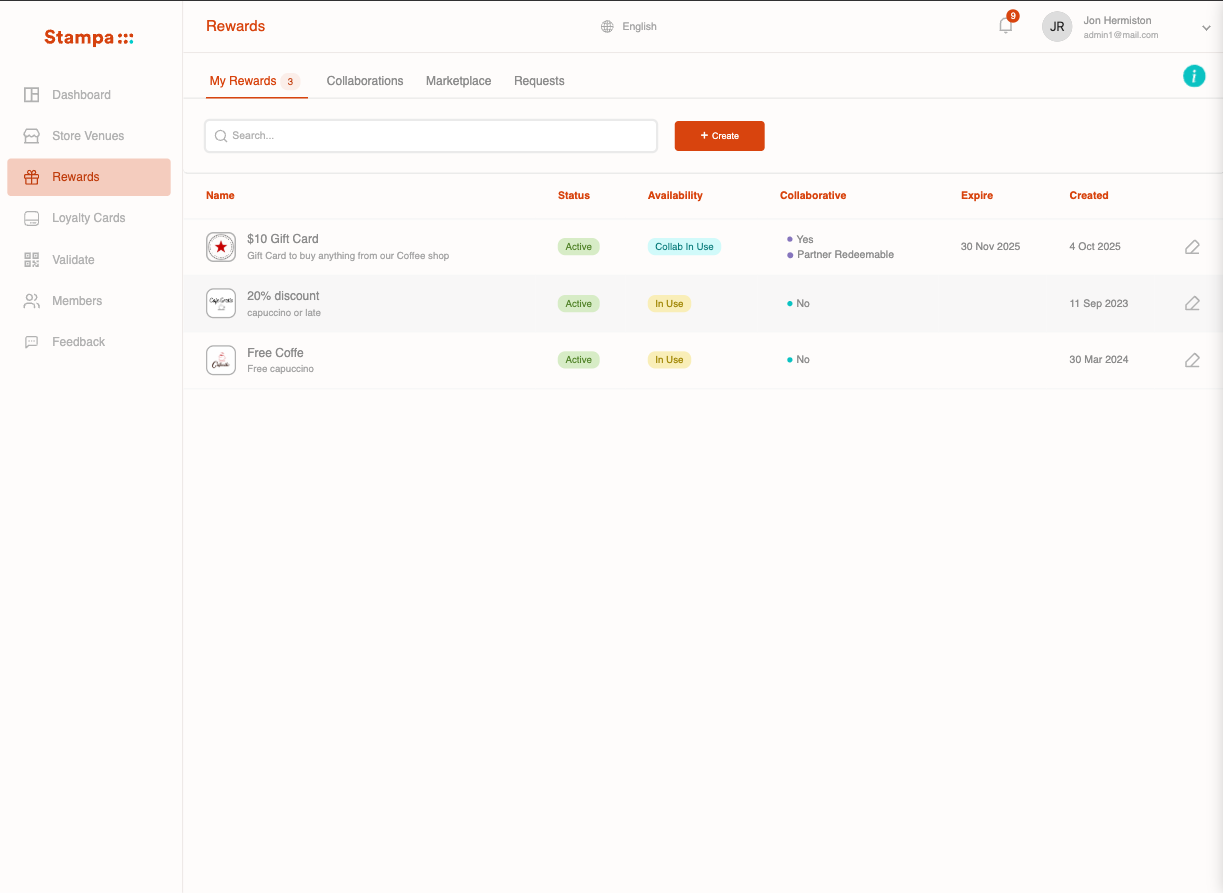The width and height of the screenshot is (1223, 893).
Task: Edit the Free Coffe reward
Action: pos(1191,359)
